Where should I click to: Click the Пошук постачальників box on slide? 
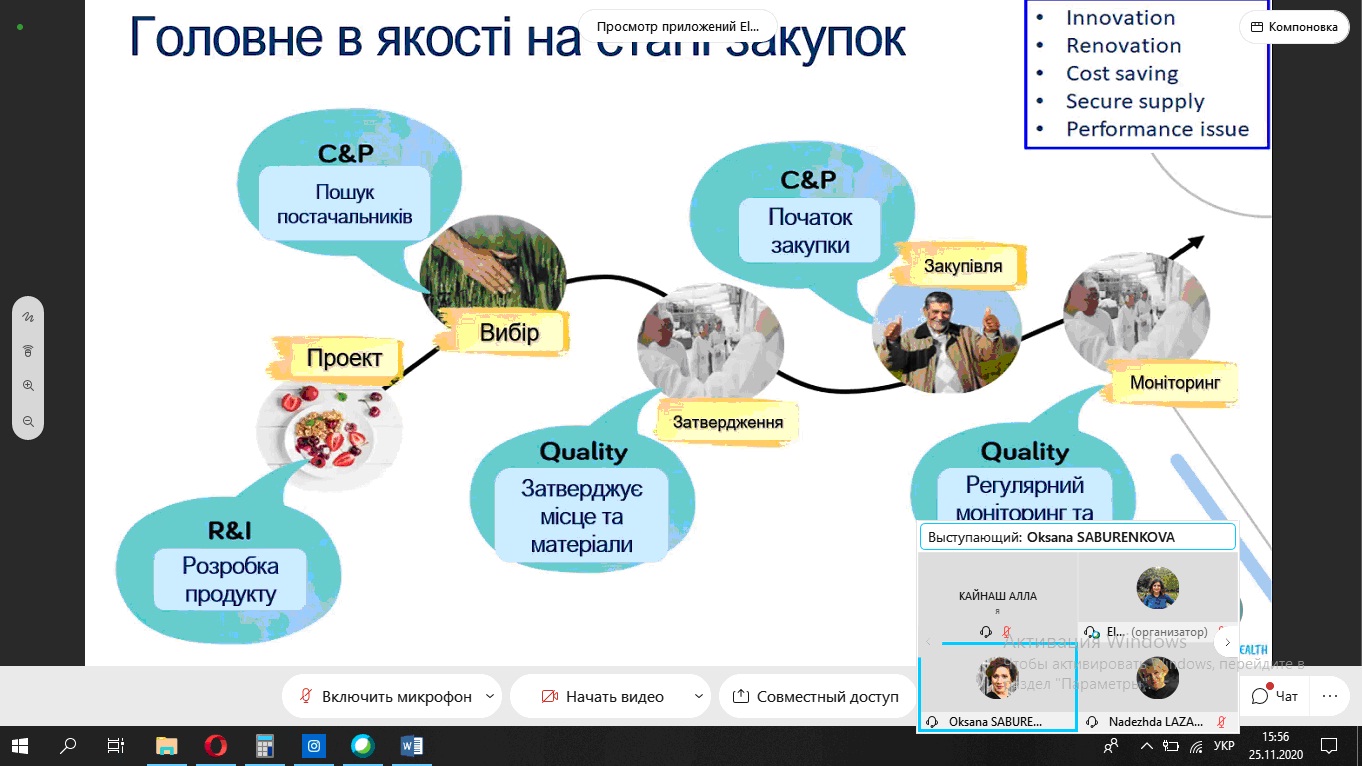pos(344,204)
